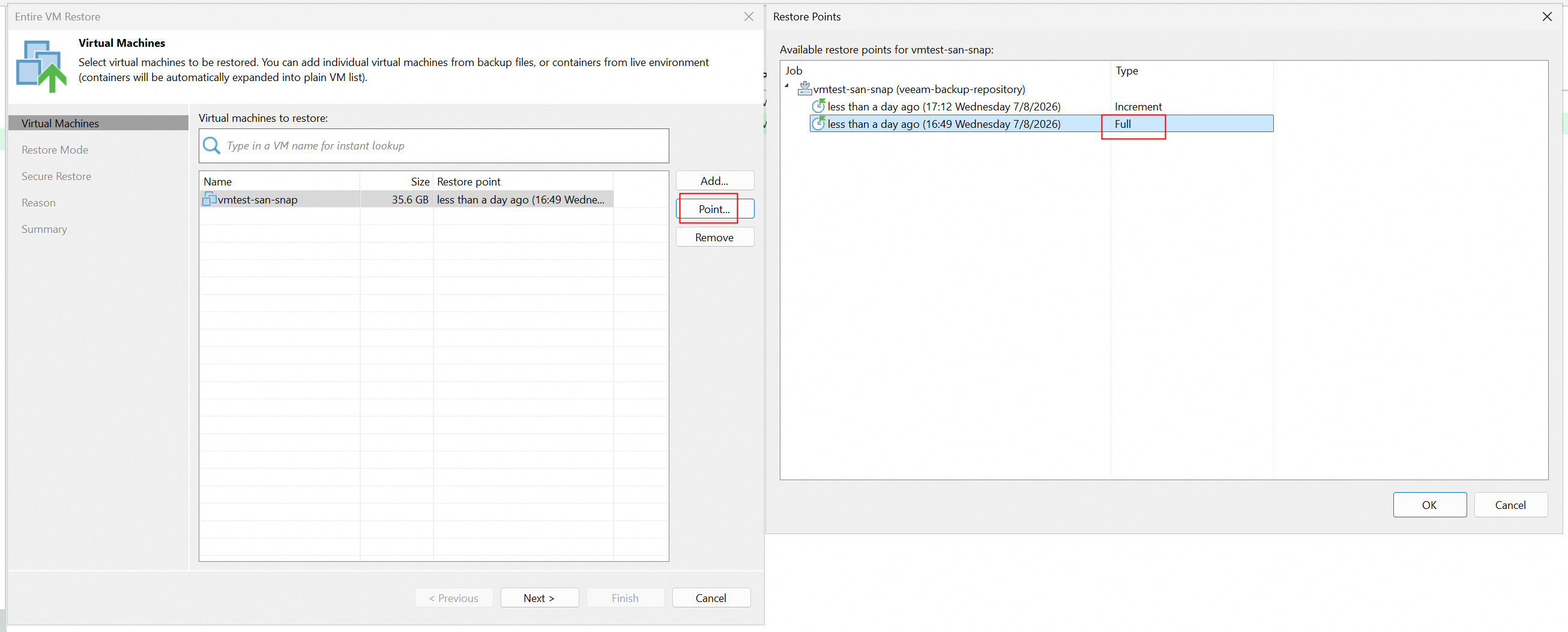
Task: Open restore point selection with Point... button
Action: coord(714,209)
